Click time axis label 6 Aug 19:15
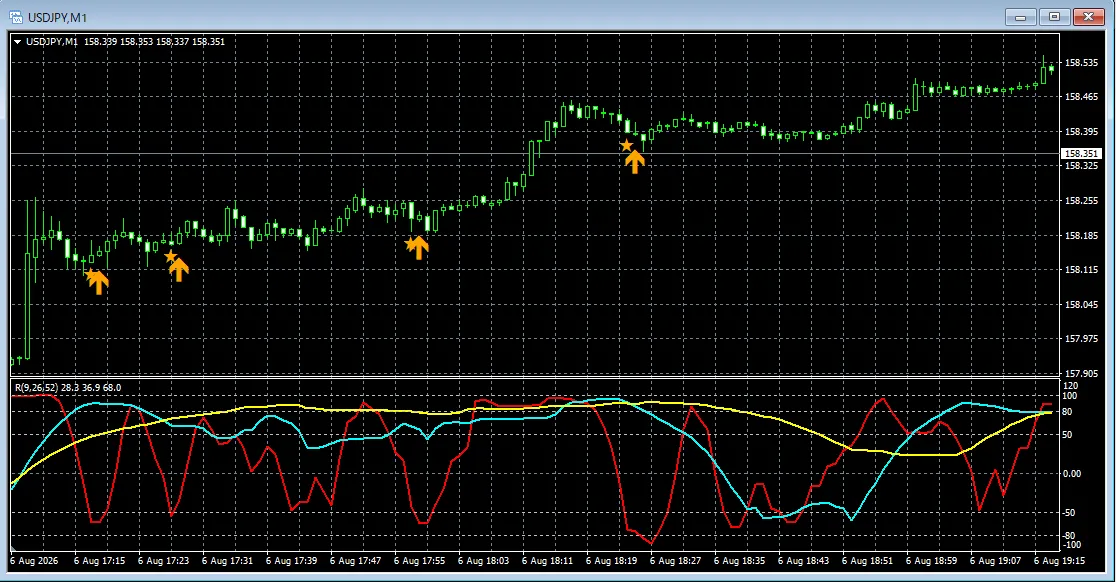The height and width of the screenshot is (582, 1117). click(1060, 561)
